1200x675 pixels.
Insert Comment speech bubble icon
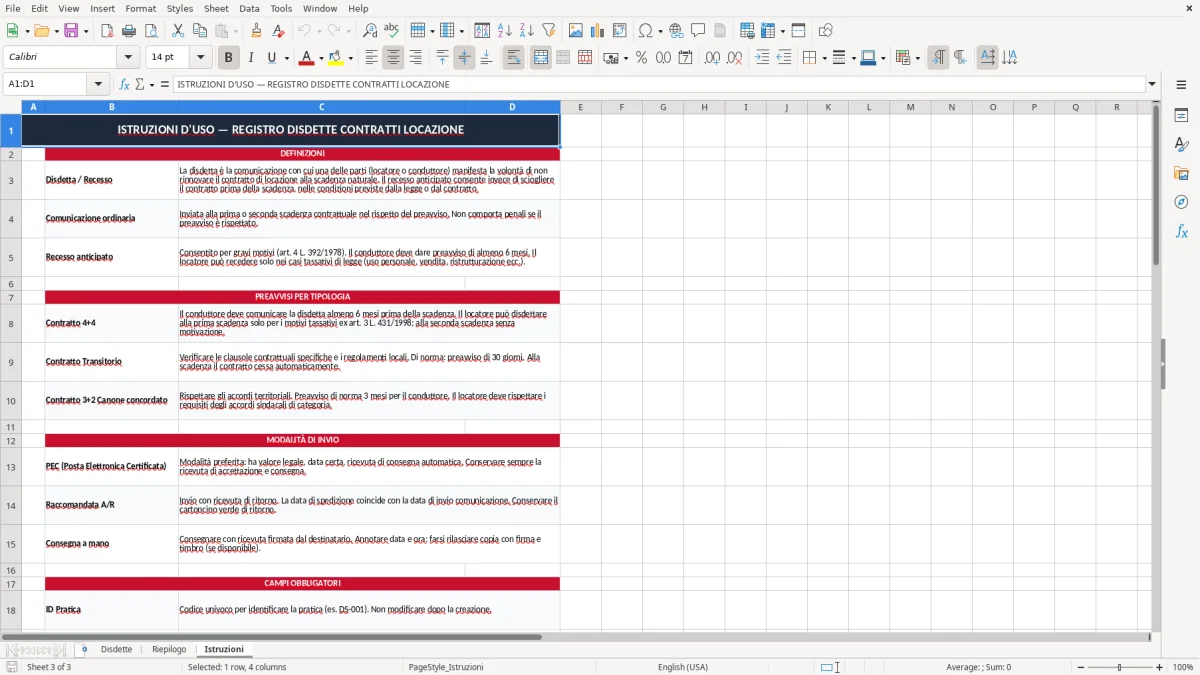pyautogui.click(x=698, y=31)
